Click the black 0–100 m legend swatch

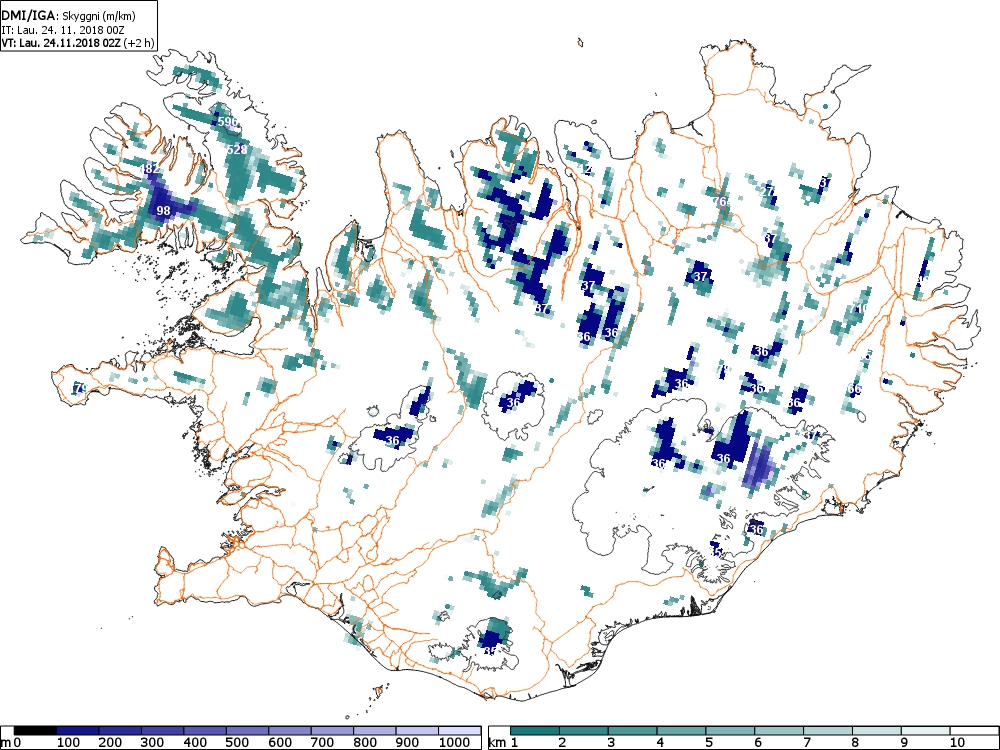pos(35,731)
